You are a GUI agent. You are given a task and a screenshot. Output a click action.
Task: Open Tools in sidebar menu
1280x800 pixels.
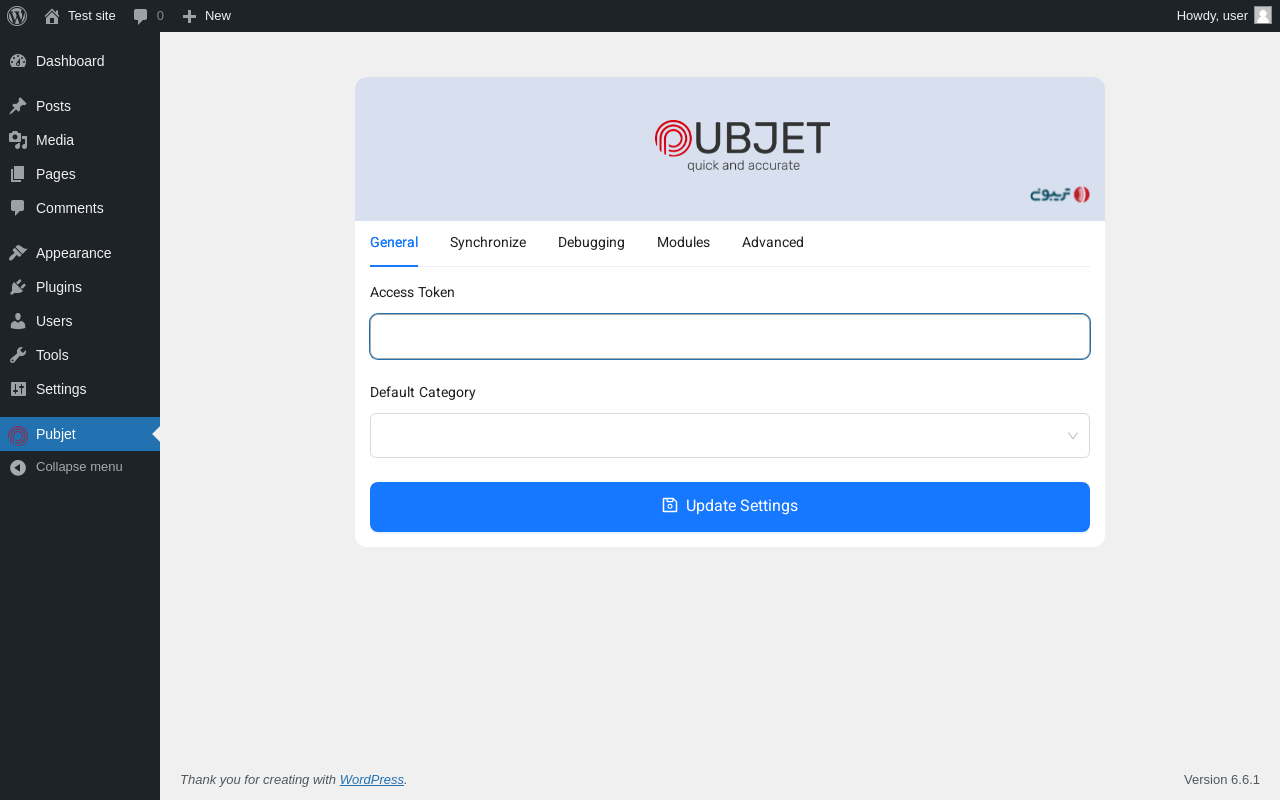(80, 355)
